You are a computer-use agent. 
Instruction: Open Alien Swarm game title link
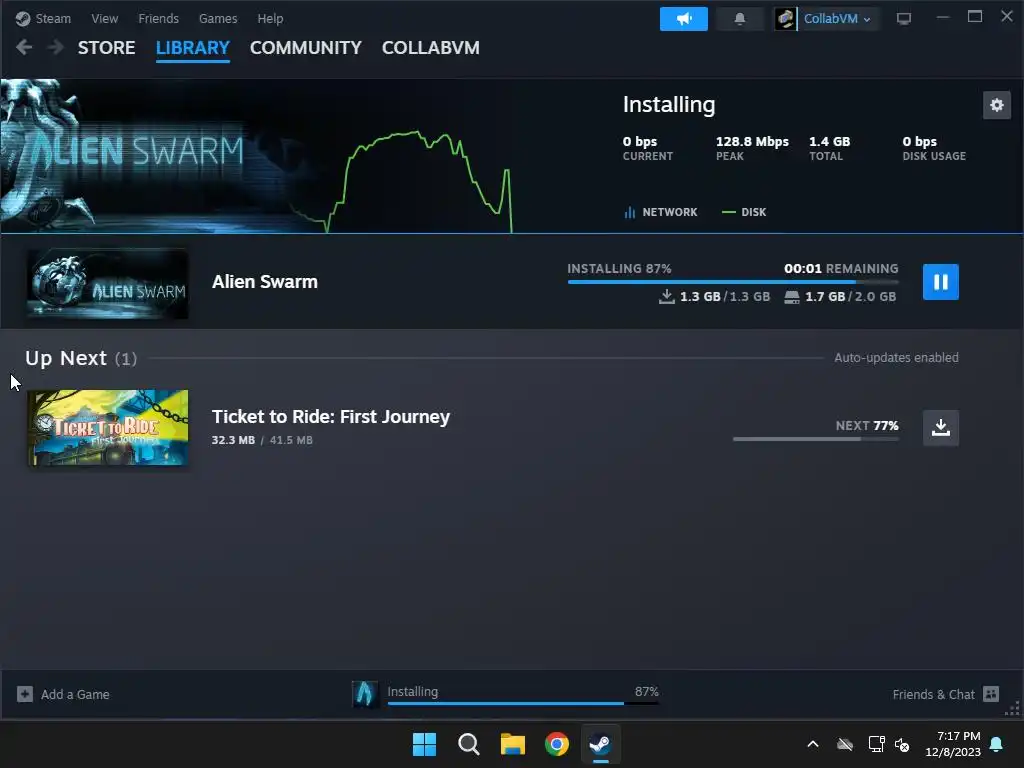[264, 281]
